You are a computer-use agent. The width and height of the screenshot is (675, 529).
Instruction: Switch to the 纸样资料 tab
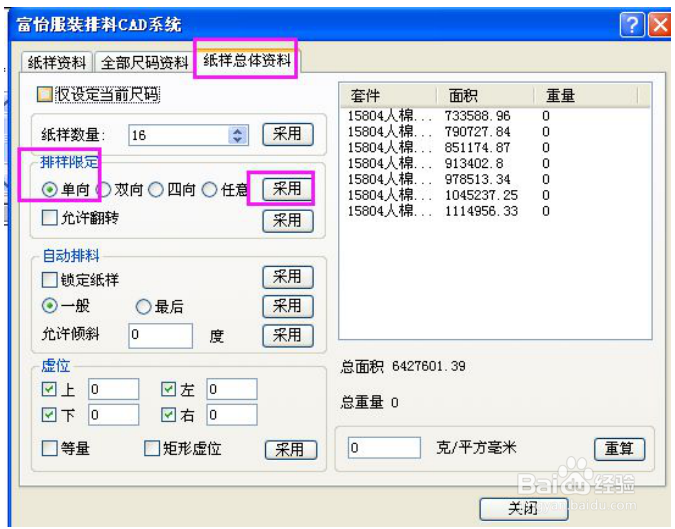[x=57, y=63]
